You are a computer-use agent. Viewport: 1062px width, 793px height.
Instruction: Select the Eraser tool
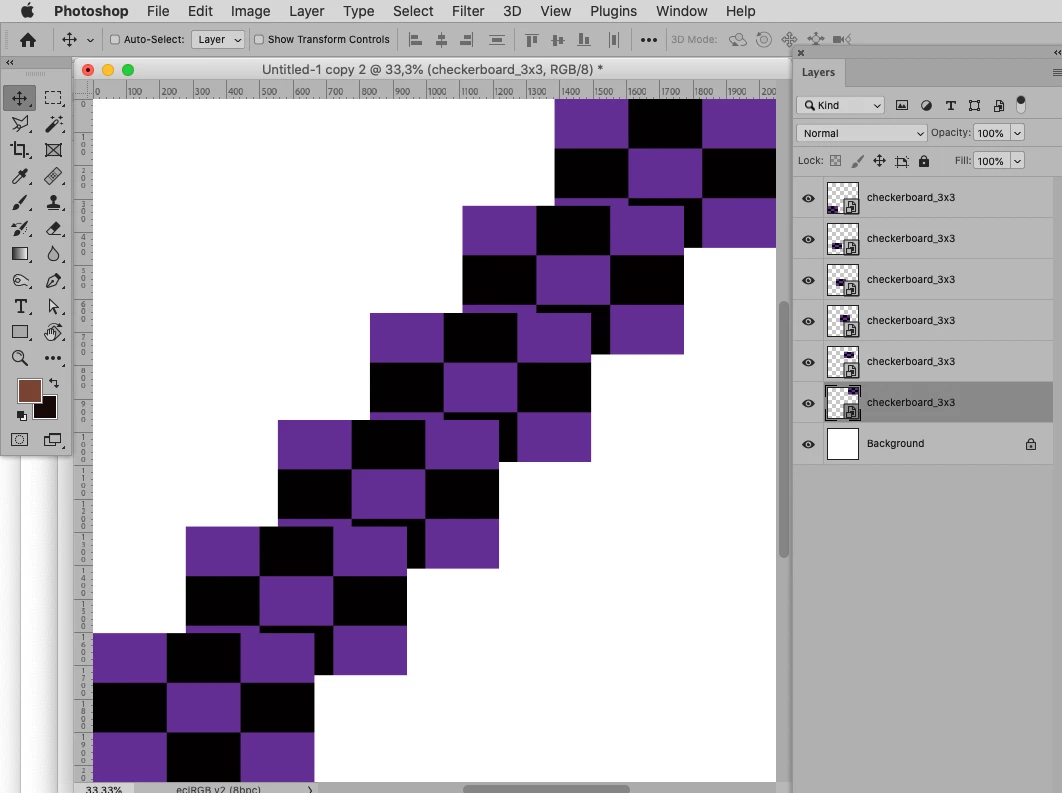point(53,228)
